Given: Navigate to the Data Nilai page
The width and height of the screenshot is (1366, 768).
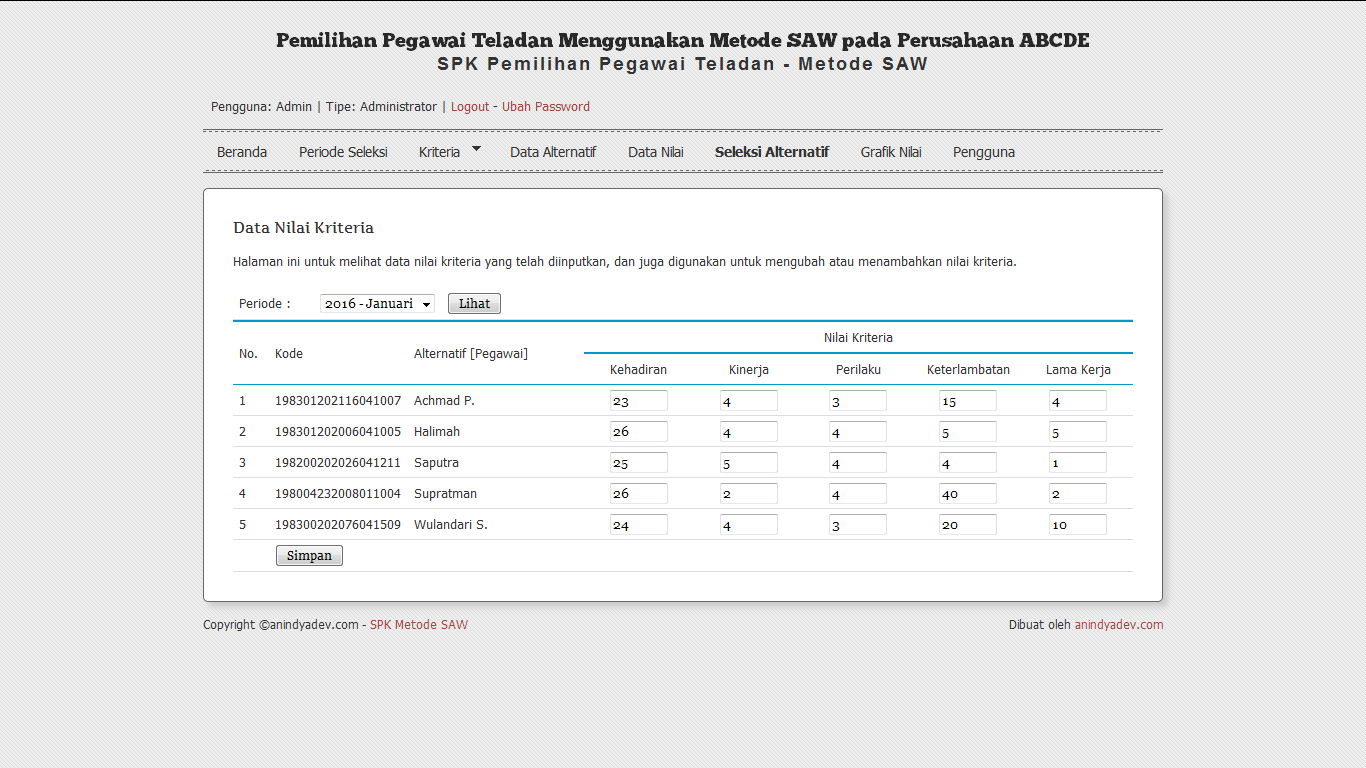Looking at the screenshot, I should 656,152.
